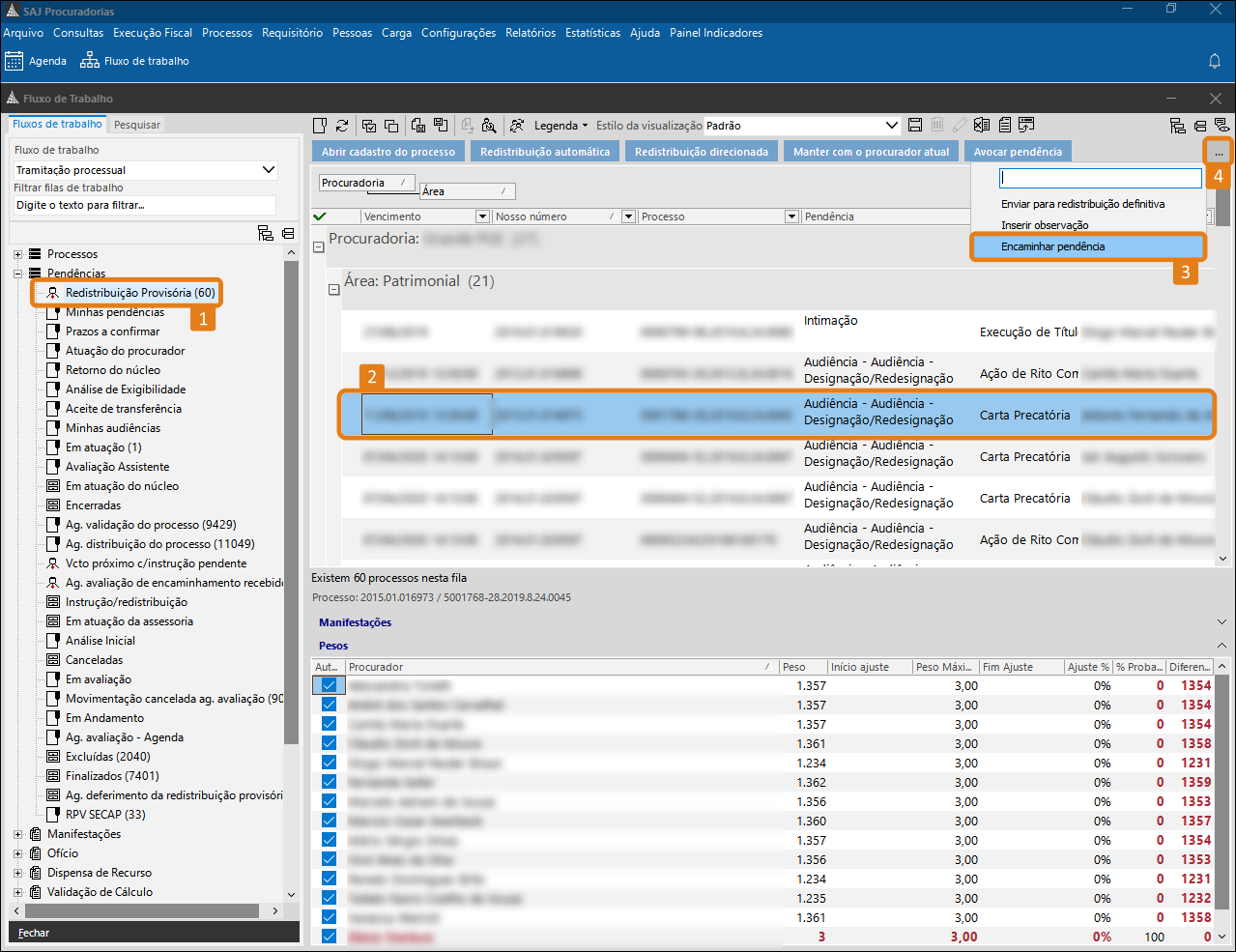The image size is (1236, 952).
Task: Click the refresh arrows toolbar icon
Action: click(342, 126)
